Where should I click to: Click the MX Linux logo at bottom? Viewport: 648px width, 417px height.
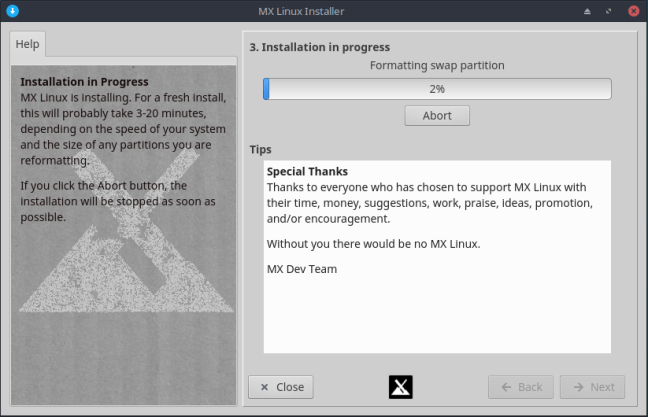pos(401,387)
